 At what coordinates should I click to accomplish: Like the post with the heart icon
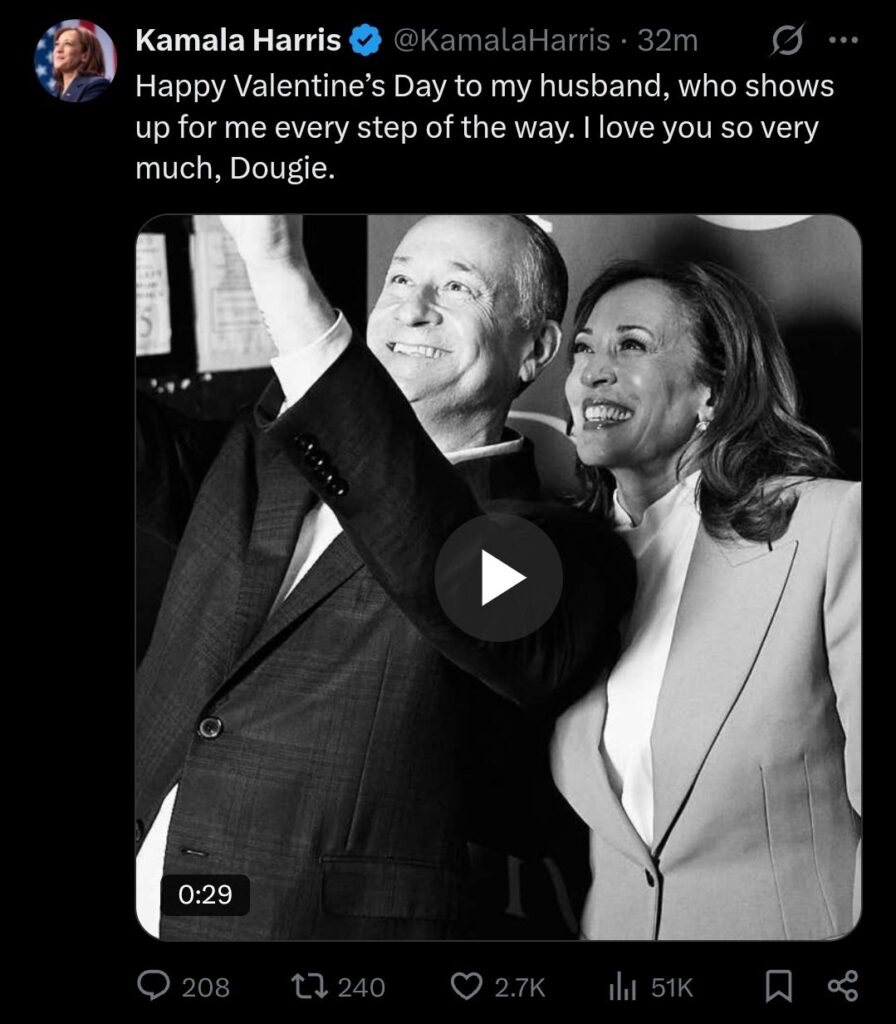click(x=466, y=987)
